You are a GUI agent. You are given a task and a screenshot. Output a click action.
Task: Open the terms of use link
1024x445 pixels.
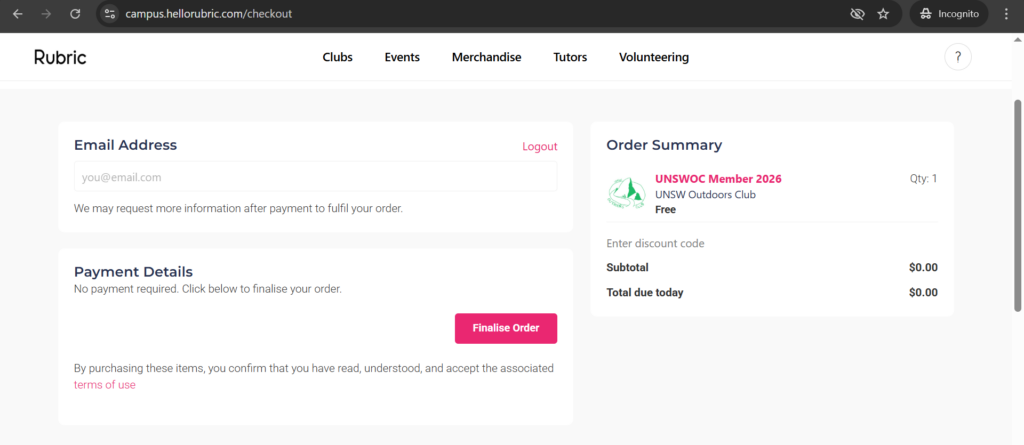tap(104, 385)
